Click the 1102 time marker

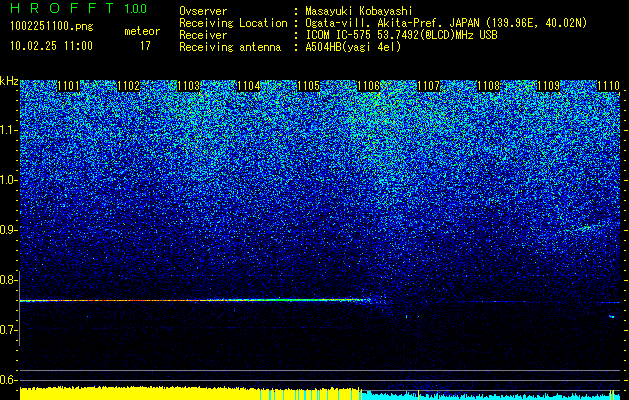pyautogui.click(x=128, y=86)
